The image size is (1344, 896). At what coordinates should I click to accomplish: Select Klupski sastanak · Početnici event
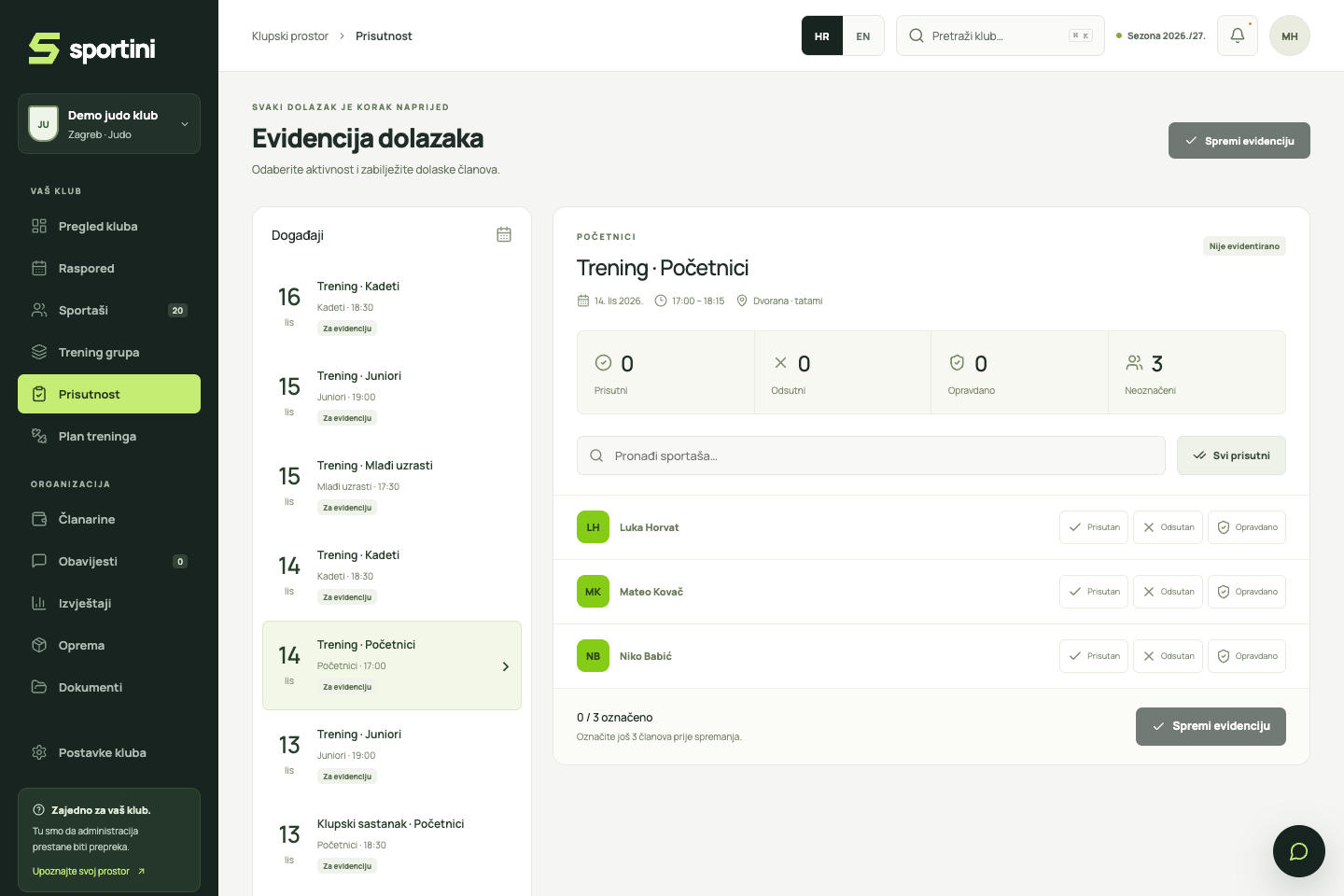392,845
